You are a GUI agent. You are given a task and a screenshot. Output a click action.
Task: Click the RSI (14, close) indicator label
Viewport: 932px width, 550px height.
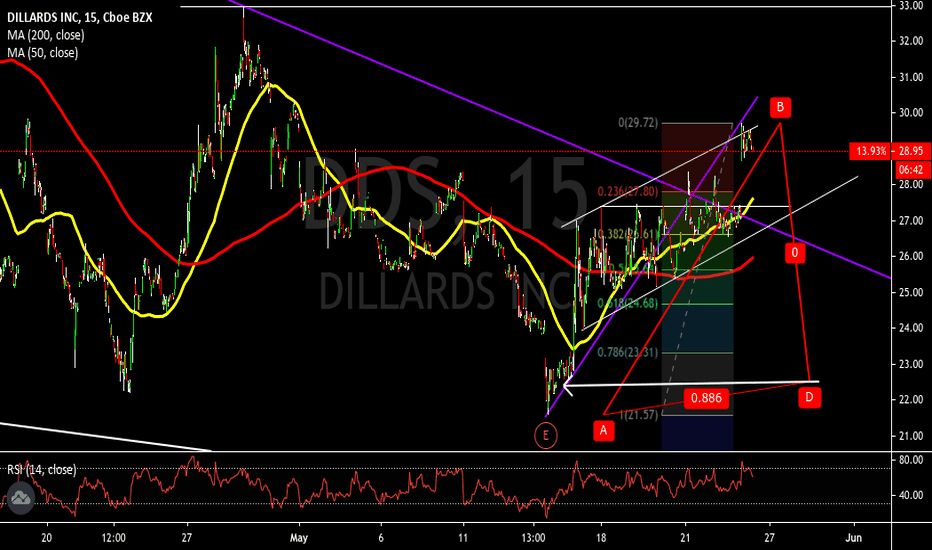(x=42, y=470)
